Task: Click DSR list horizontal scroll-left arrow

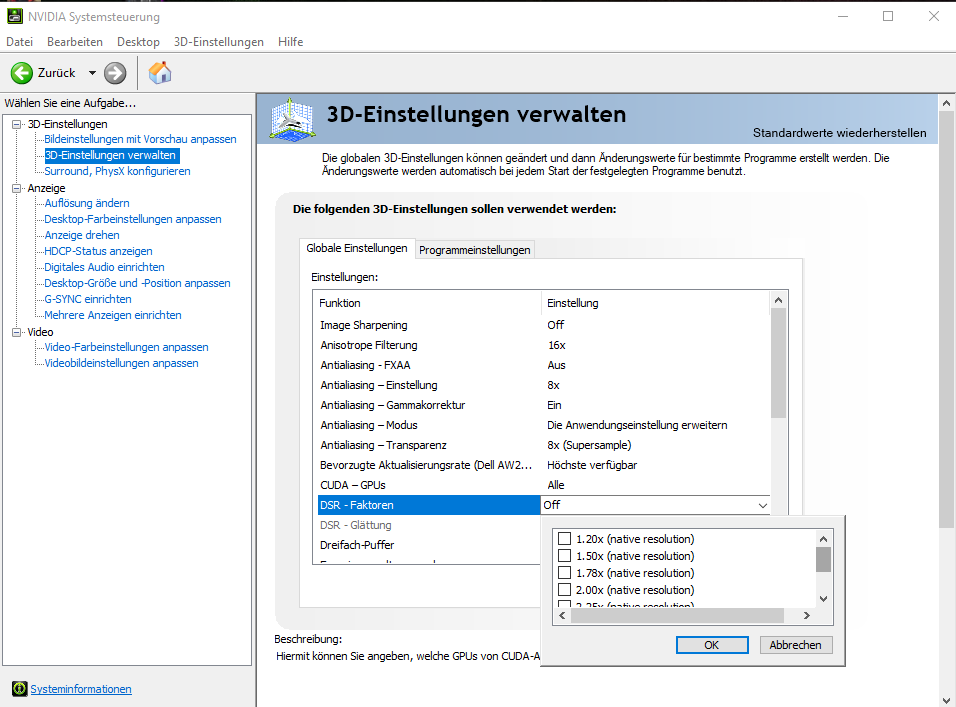Action: (562, 616)
